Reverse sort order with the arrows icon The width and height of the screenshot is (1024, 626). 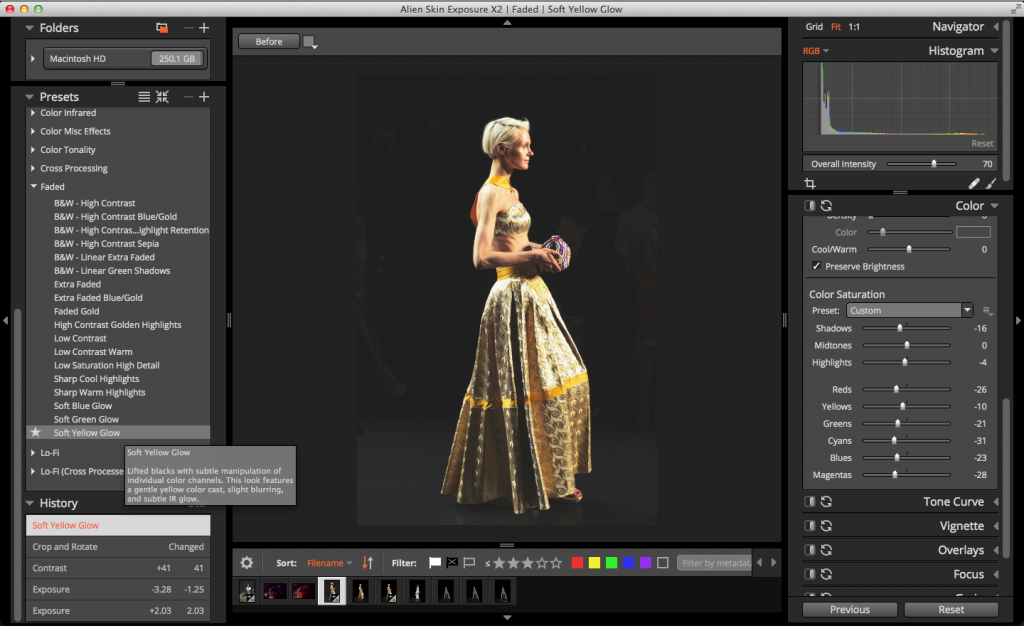[x=367, y=563]
